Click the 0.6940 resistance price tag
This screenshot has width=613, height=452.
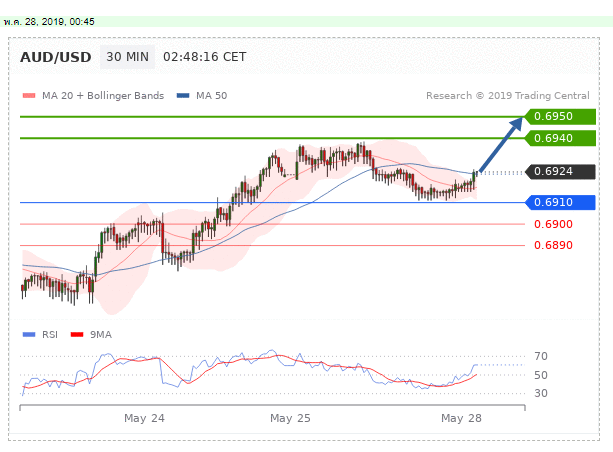(x=560, y=138)
